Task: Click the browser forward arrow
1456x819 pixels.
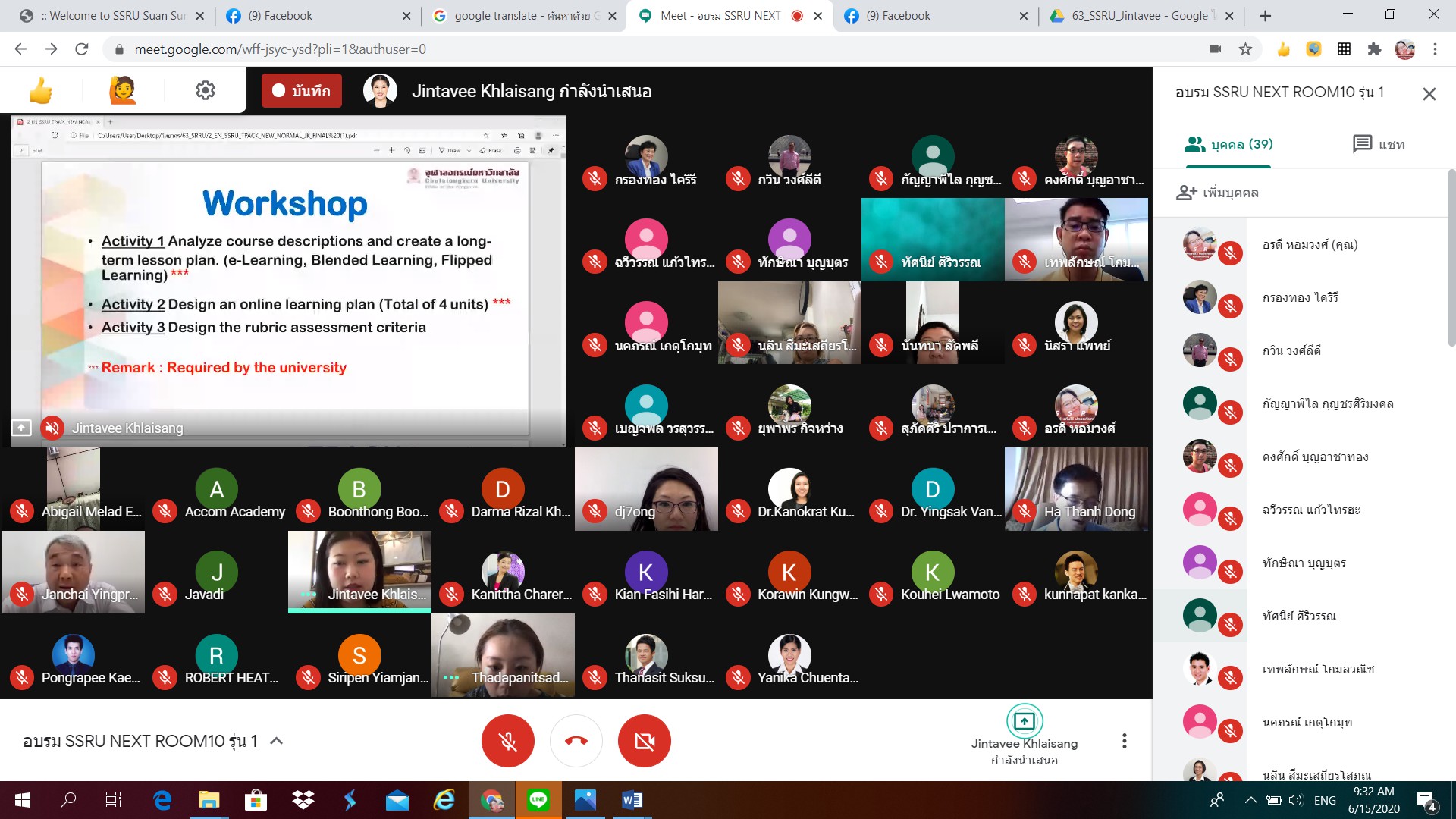Action: pos(51,49)
